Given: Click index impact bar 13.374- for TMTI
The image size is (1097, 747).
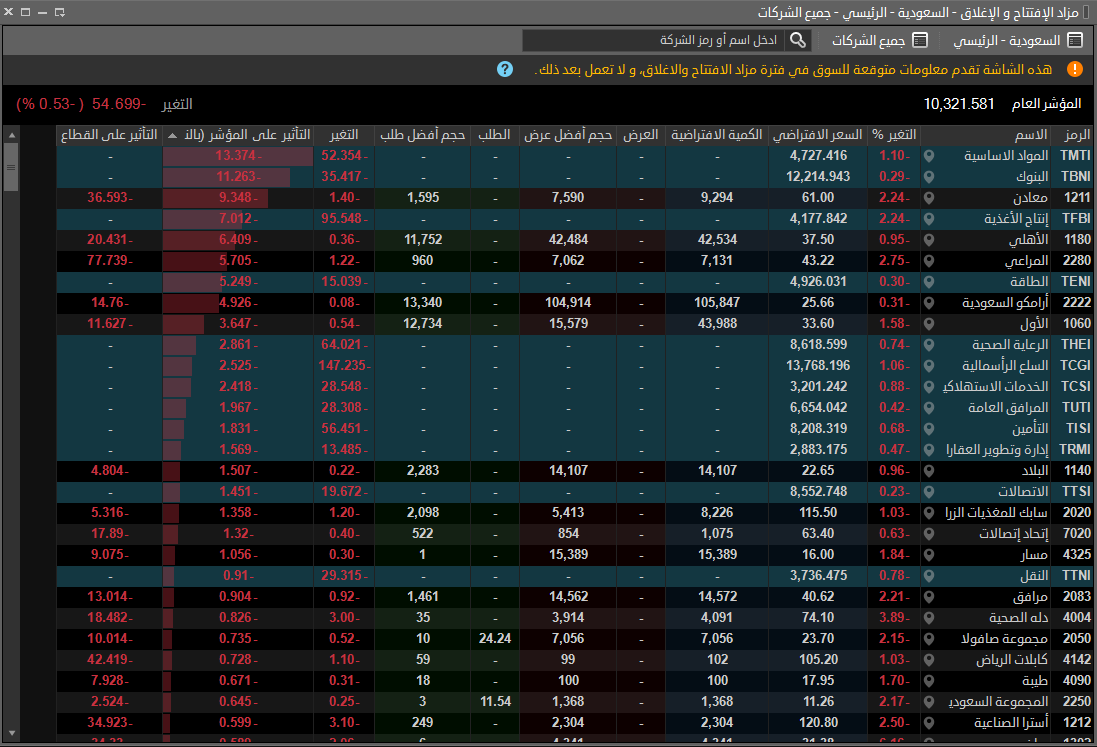Looking at the screenshot, I should click(238, 156).
